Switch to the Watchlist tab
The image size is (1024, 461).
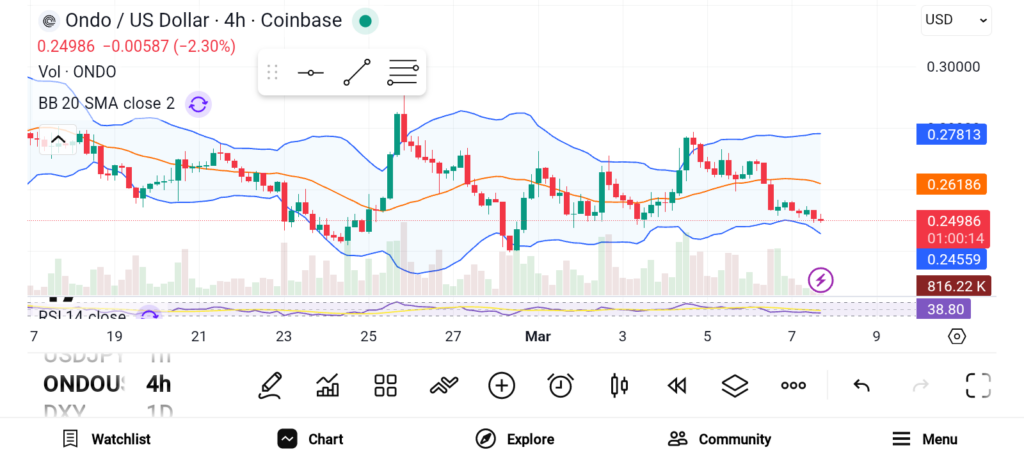point(106,439)
